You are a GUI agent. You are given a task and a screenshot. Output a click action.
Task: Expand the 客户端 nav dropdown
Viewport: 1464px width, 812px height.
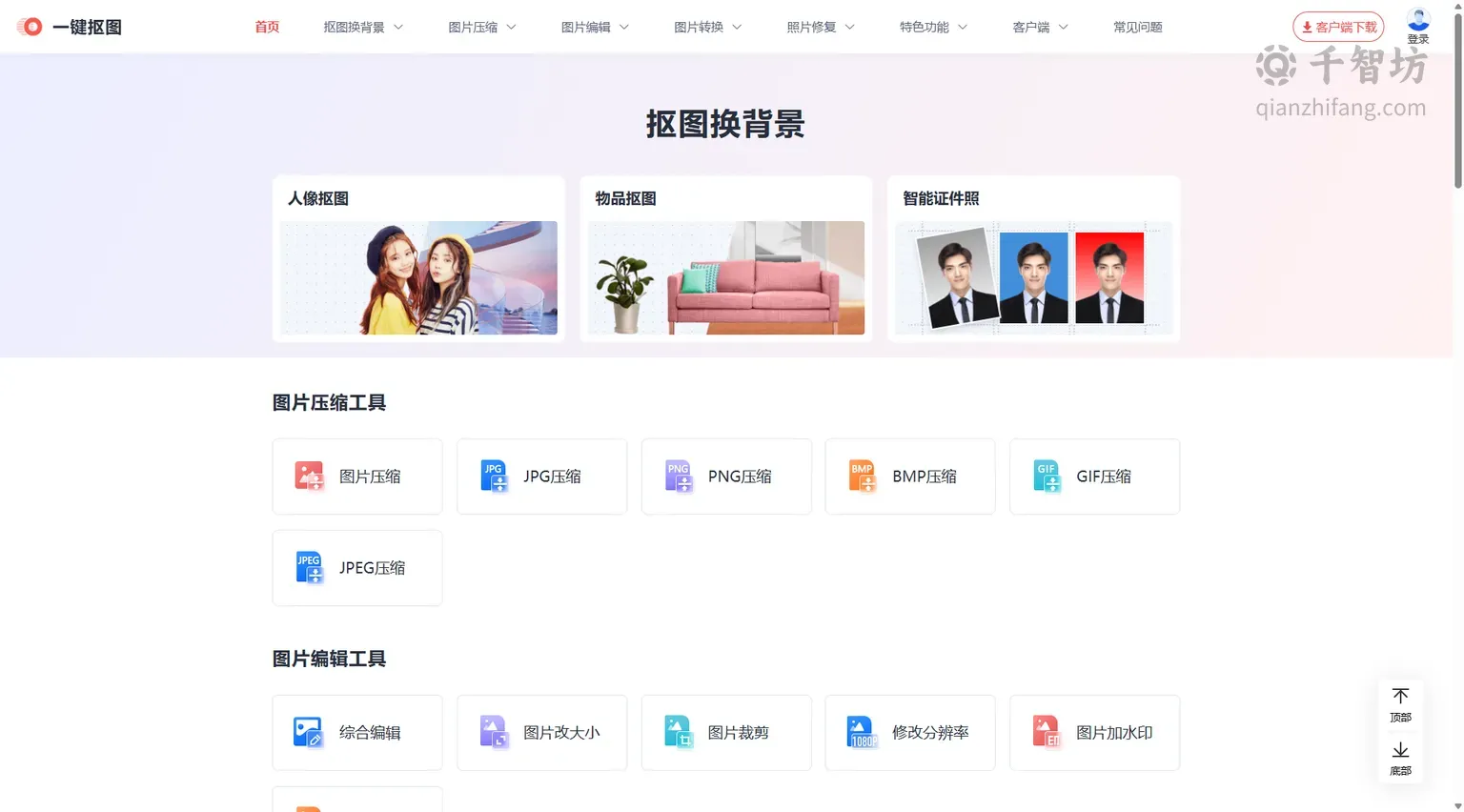[1040, 27]
